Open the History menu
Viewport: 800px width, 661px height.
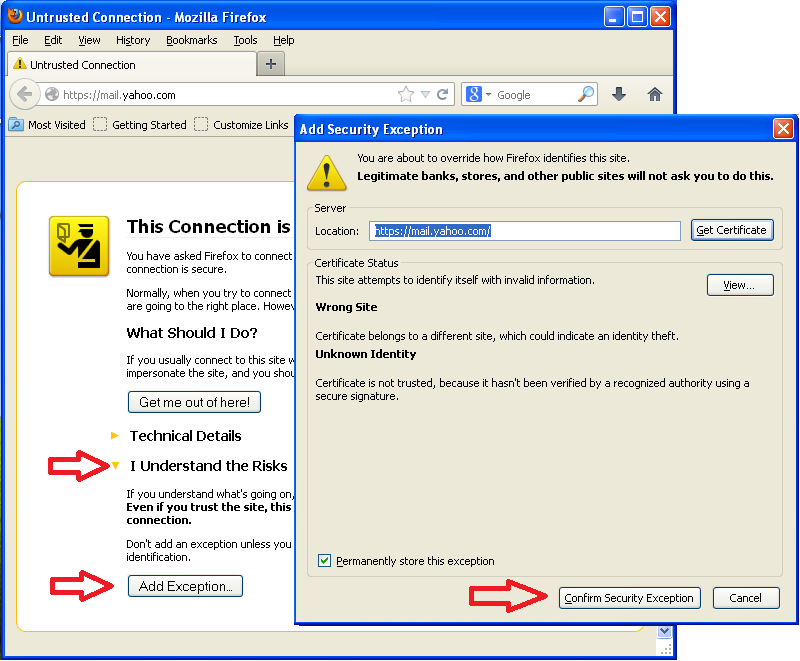click(133, 40)
